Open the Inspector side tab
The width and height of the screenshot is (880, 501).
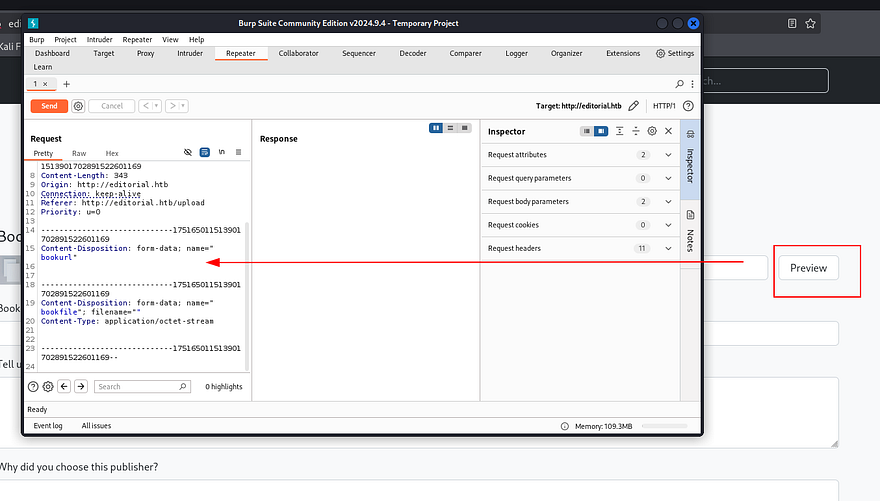(x=690, y=158)
